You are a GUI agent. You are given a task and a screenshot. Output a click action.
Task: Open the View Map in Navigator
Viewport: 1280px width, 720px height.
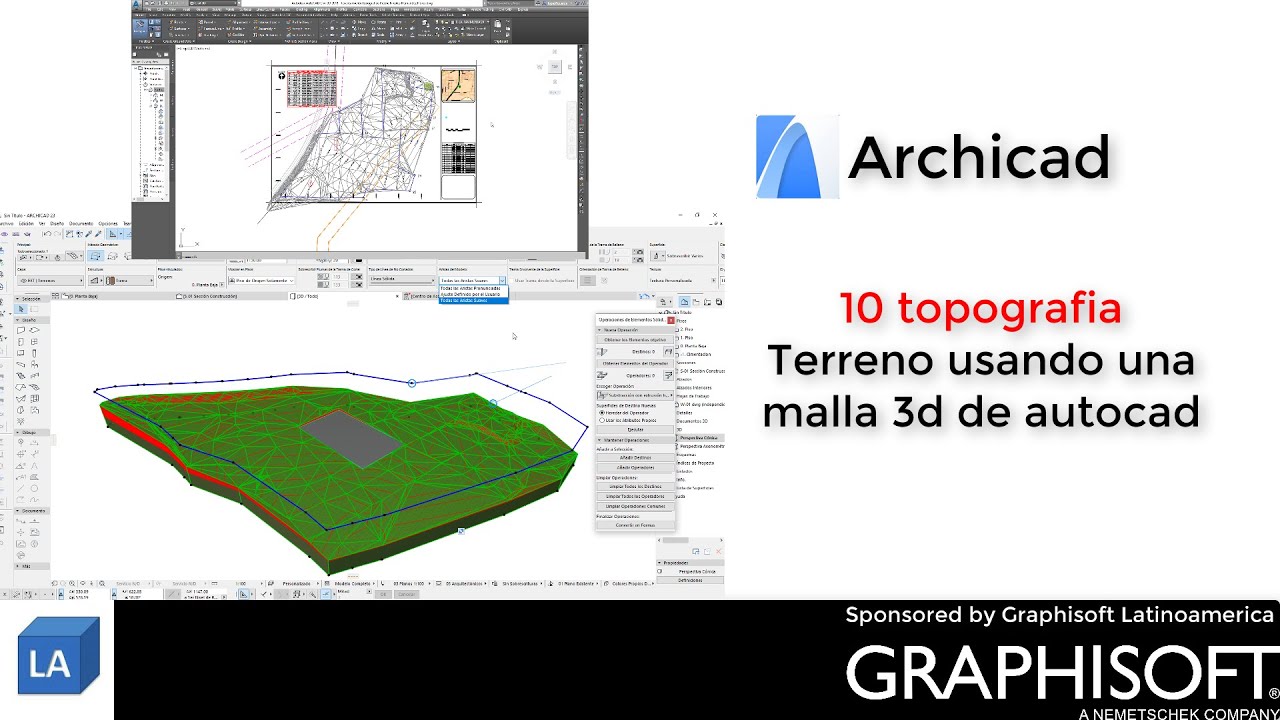[696, 302]
